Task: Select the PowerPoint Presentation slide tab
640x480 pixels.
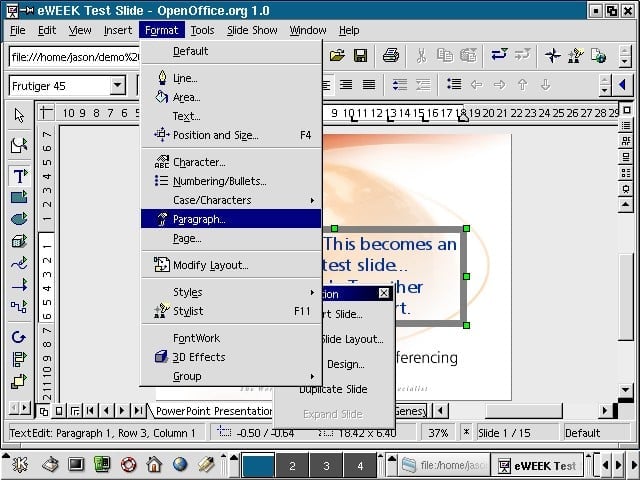Action: coord(214,411)
